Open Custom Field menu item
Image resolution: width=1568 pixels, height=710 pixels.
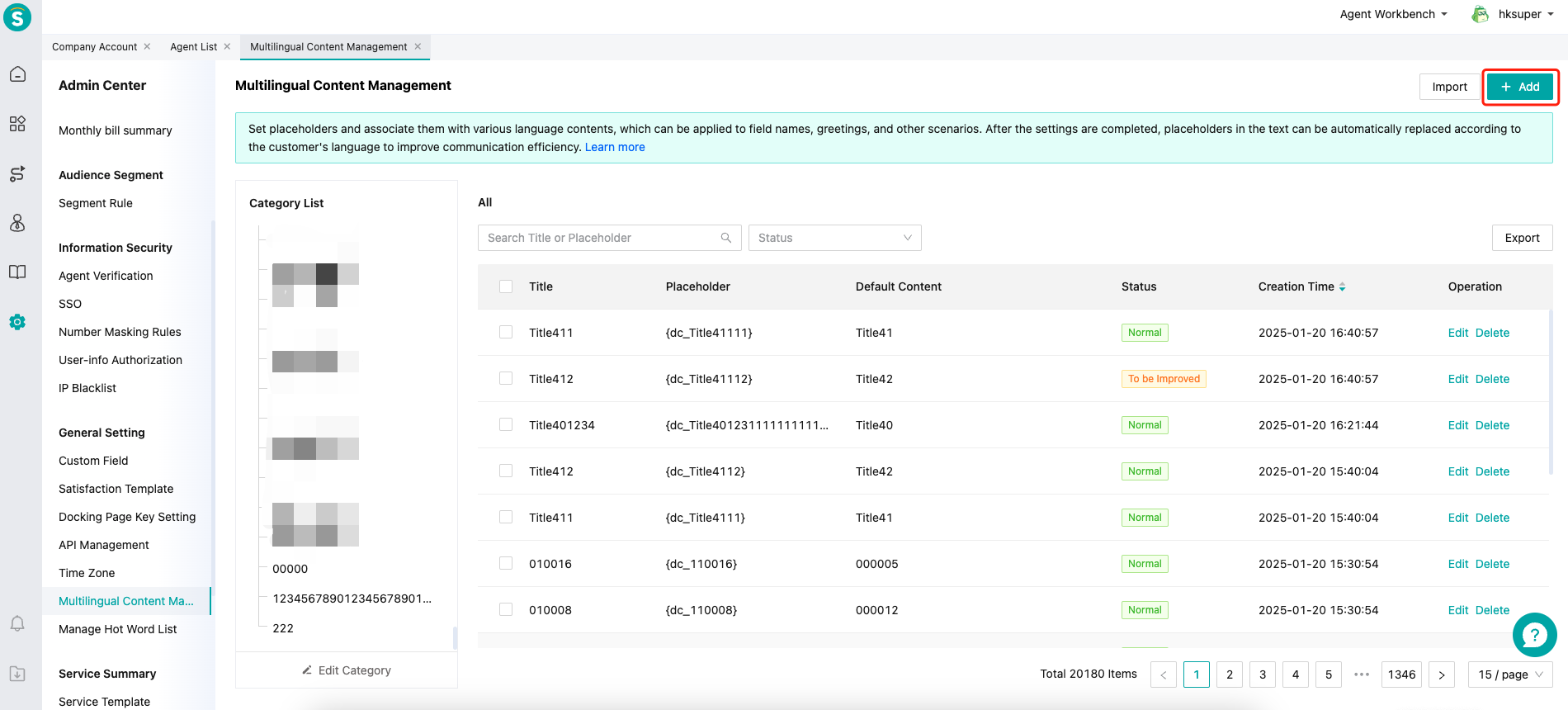93,461
